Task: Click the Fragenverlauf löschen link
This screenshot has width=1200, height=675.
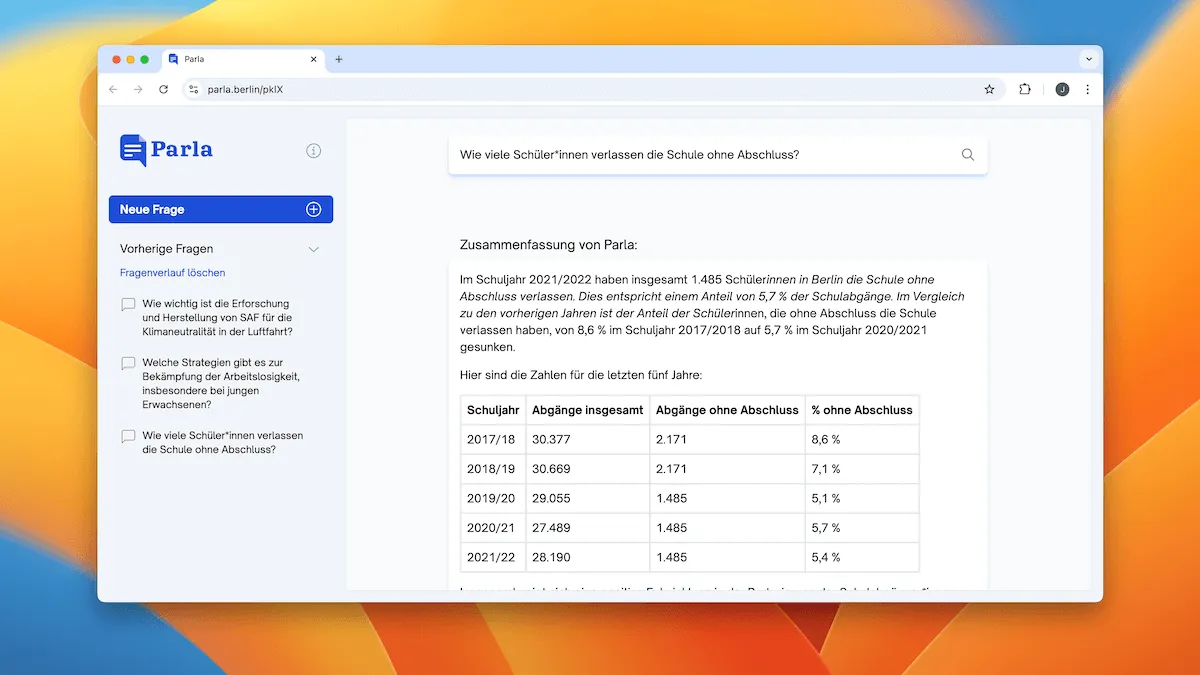Action: click(x=172, y=273)
